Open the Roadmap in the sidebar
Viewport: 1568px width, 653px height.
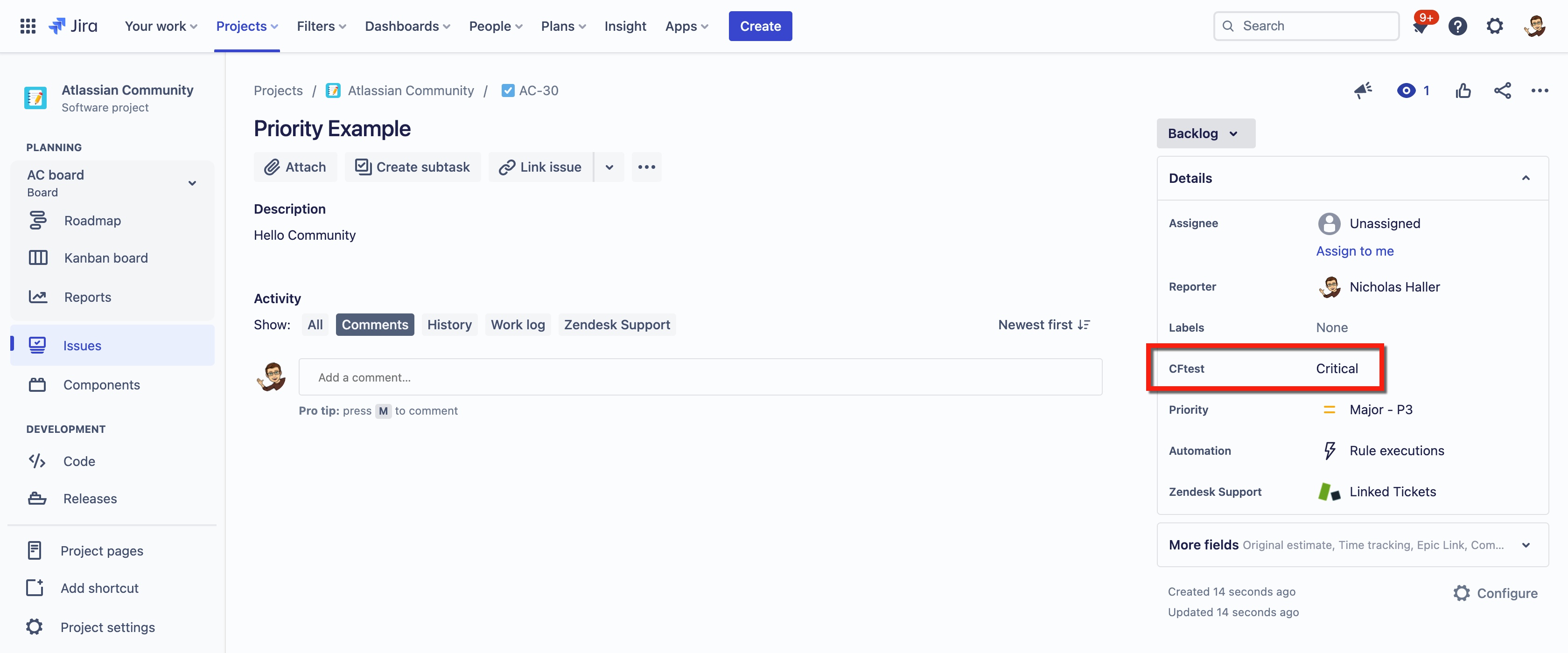click(92, 220)
